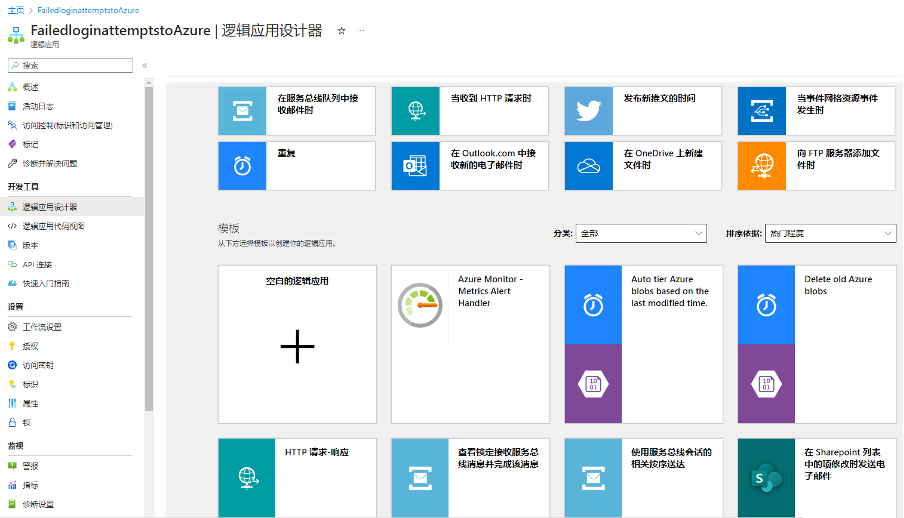904x518 pixels.
Task: Select the HTTP request trigger card (当收到 HTTP 请求时)
Action: click(x=470, y=111)
